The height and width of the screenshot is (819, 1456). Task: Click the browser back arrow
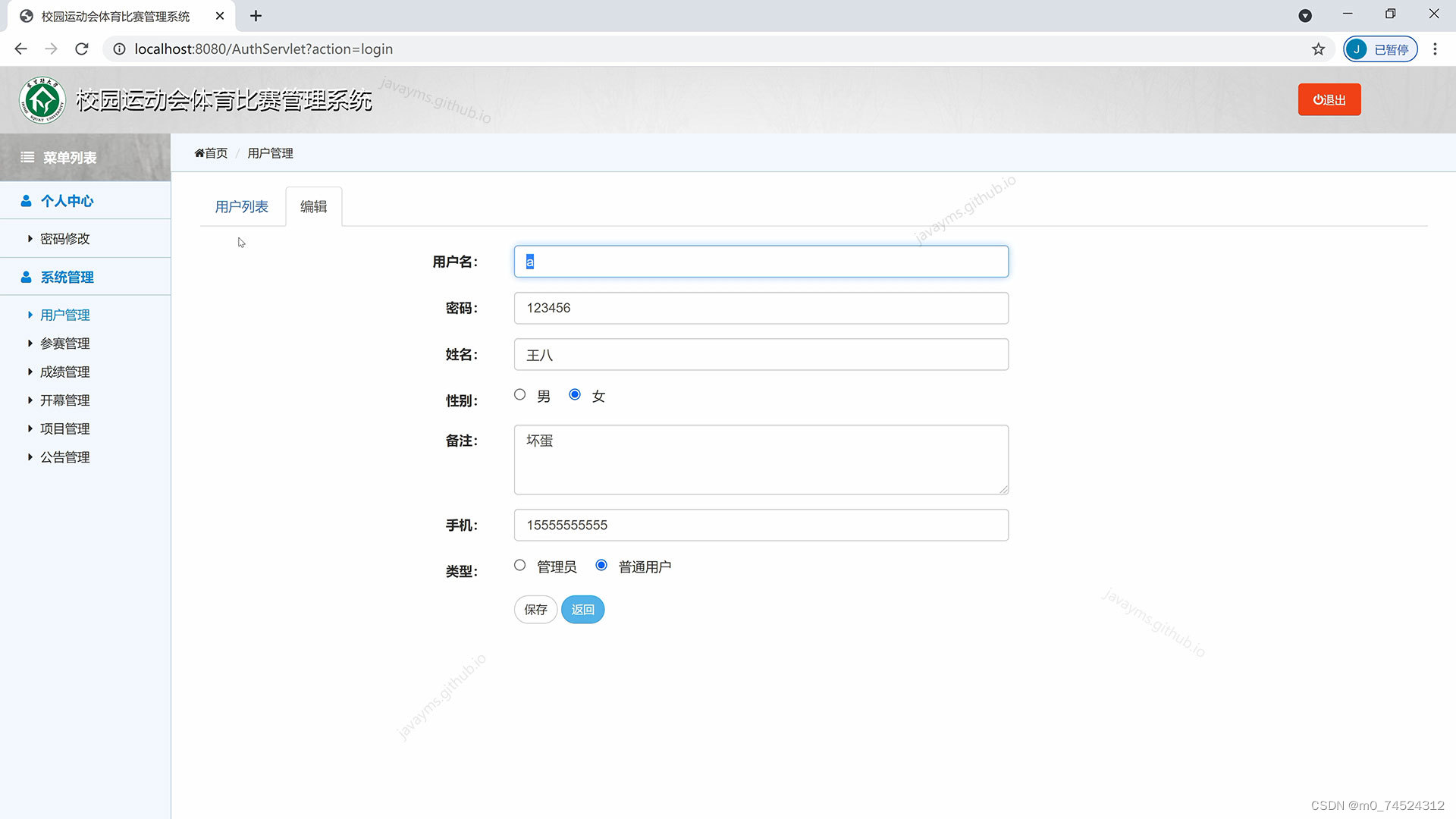pos(20,49)
